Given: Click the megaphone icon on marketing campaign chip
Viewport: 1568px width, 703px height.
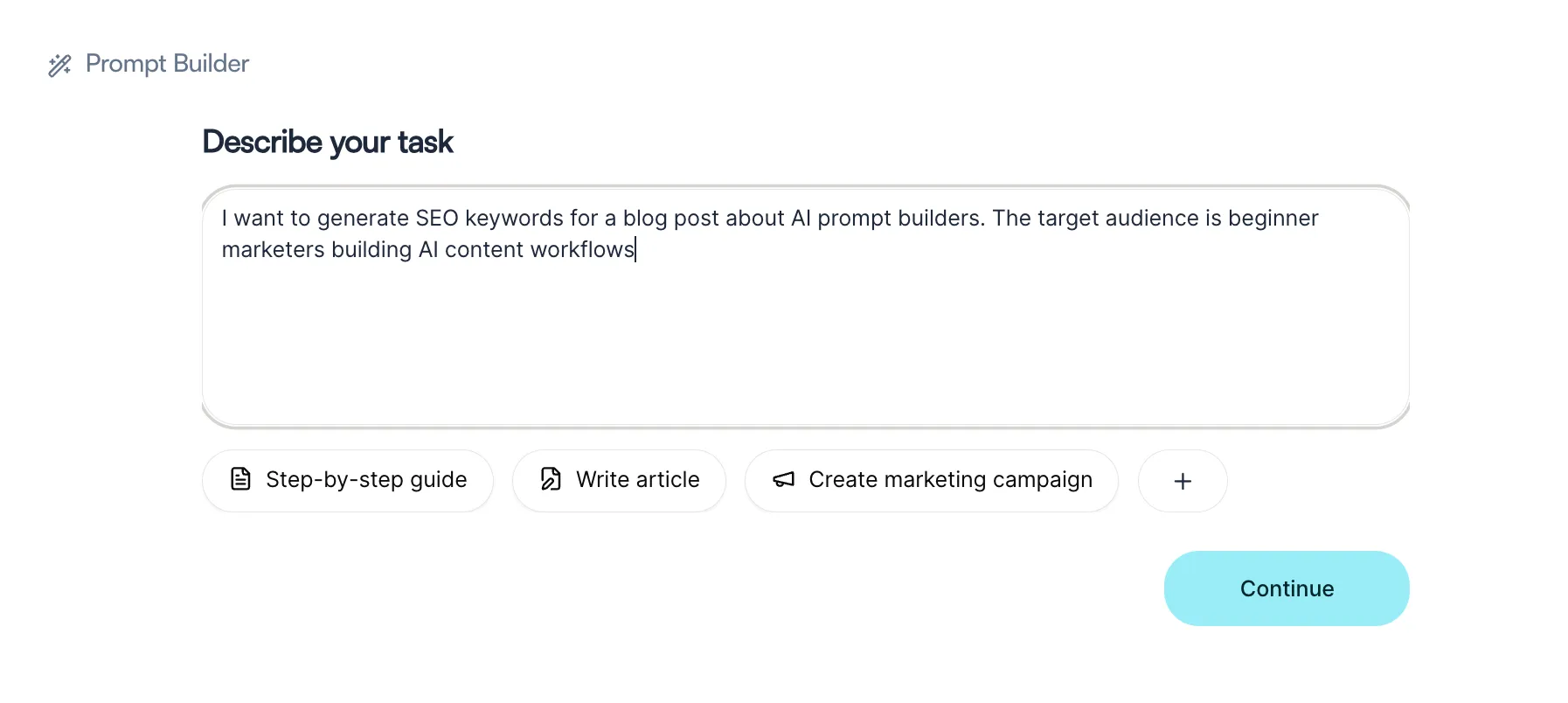Looking at the screenshot, I should click(784, 479).
